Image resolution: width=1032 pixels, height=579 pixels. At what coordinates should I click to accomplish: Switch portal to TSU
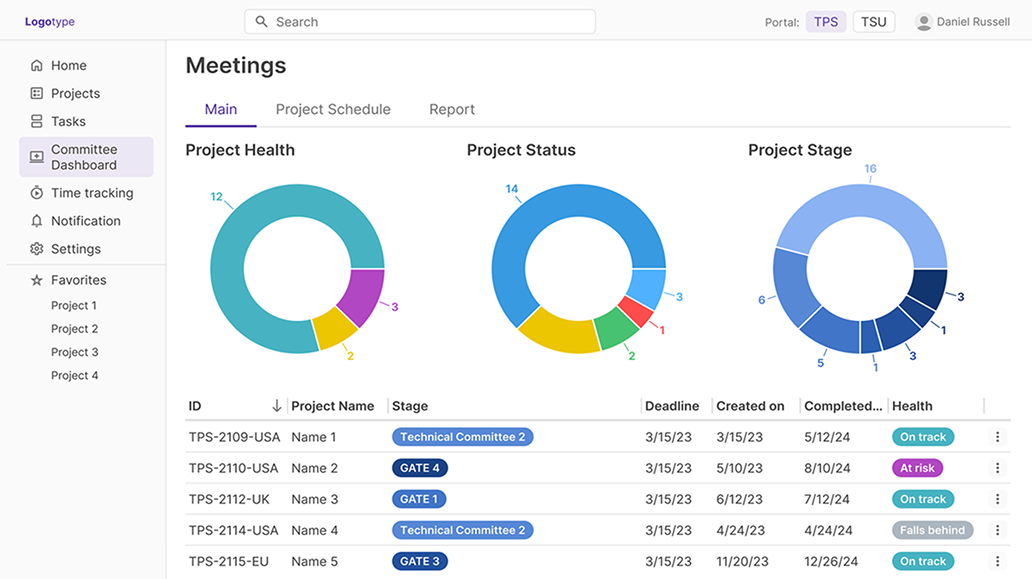873,22
